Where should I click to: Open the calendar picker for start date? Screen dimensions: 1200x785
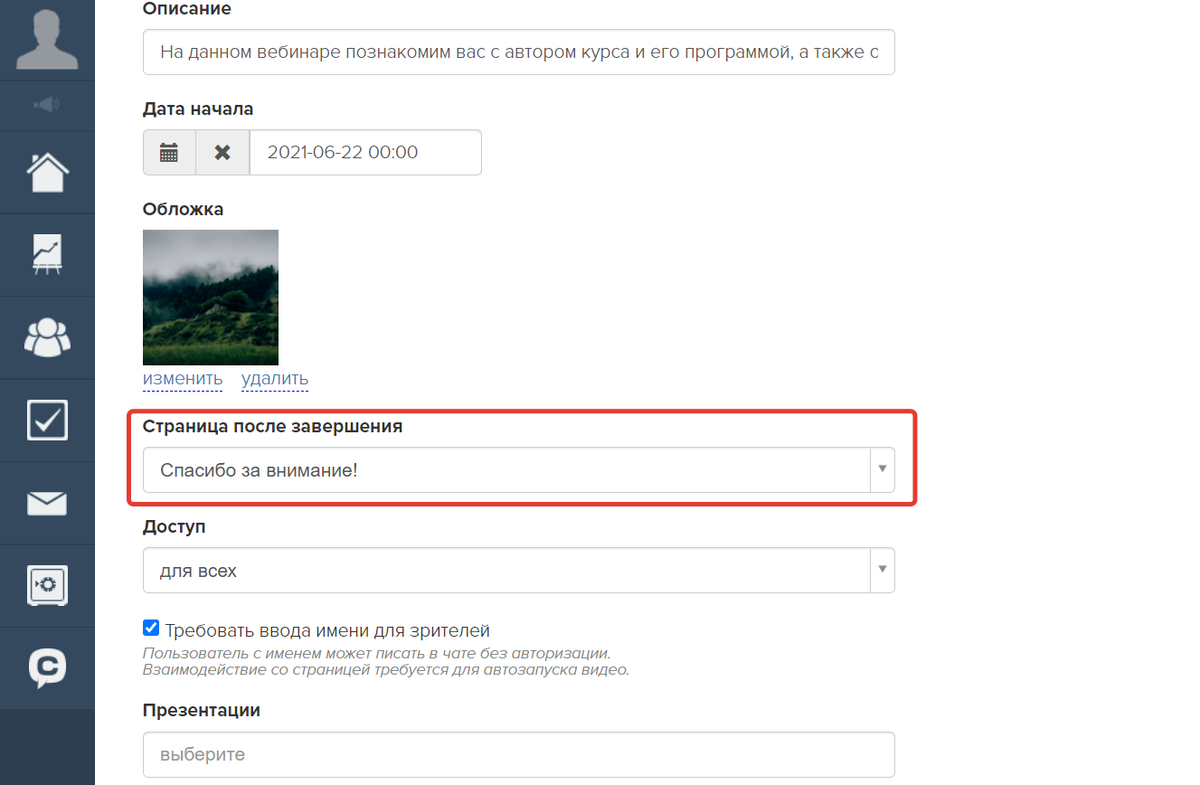tap(169, 153)
